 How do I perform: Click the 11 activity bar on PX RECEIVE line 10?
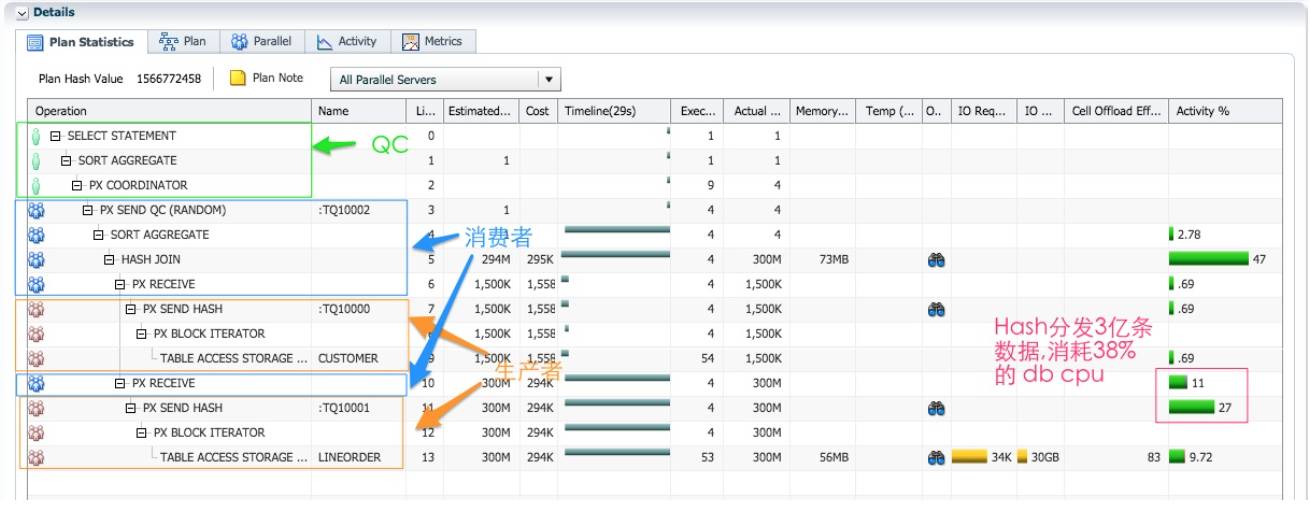pos(1179,383)
